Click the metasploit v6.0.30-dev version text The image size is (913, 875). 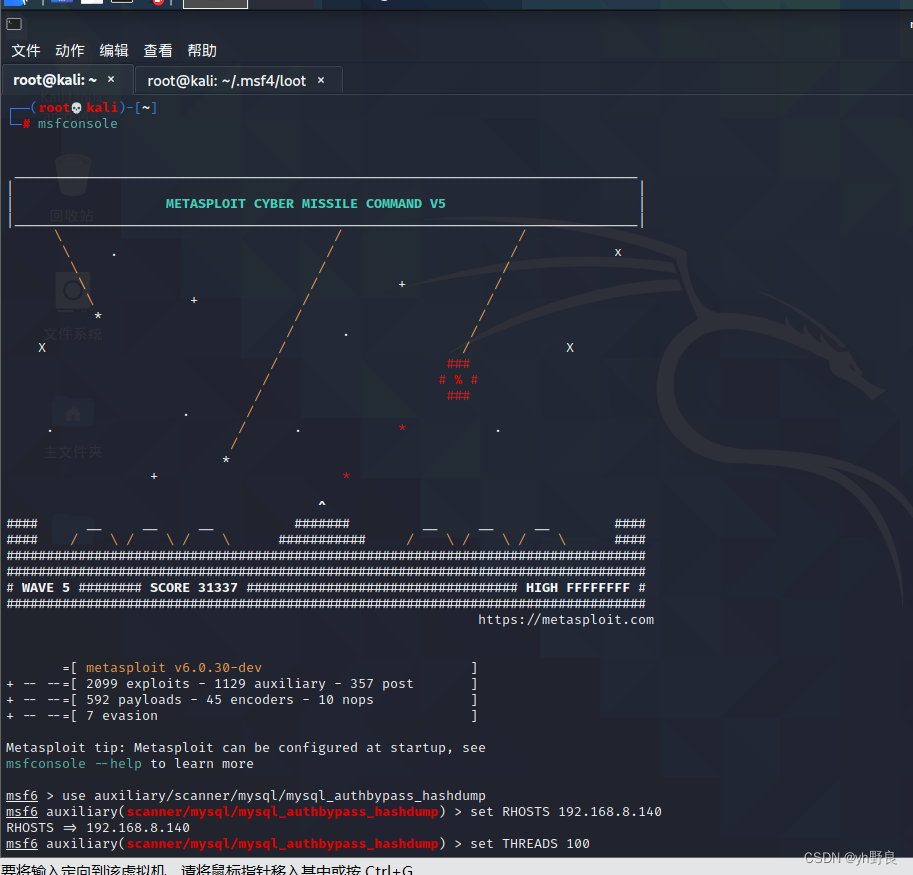174,668
